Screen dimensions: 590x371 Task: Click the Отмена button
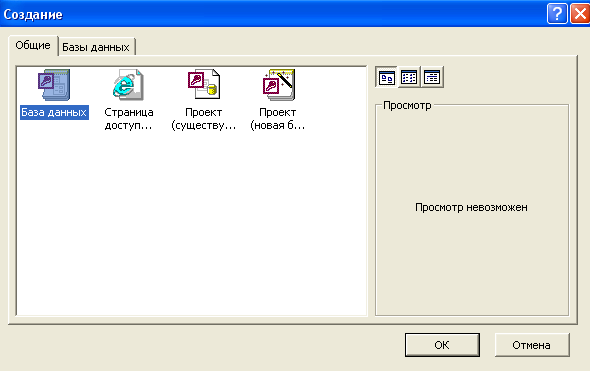(x=532, y=345)
